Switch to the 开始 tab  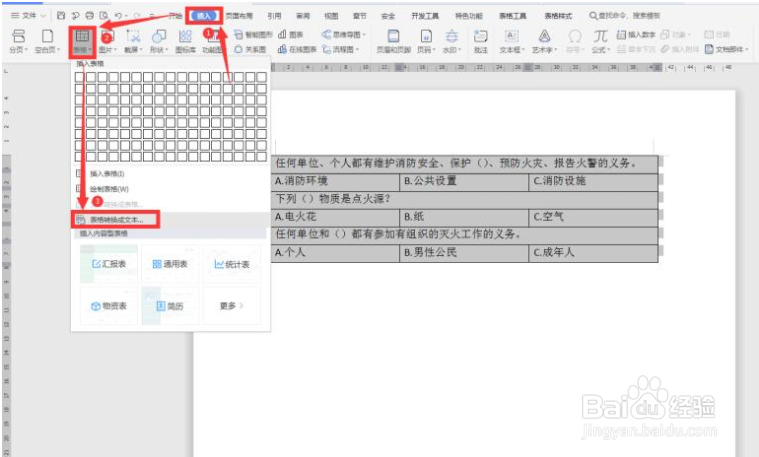pyautogui.click(x=175, y=15)
